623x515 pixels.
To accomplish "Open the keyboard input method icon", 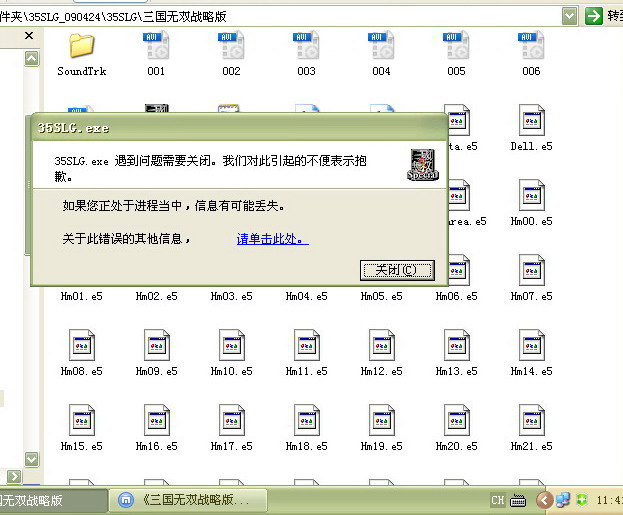I will coord(518,500).
